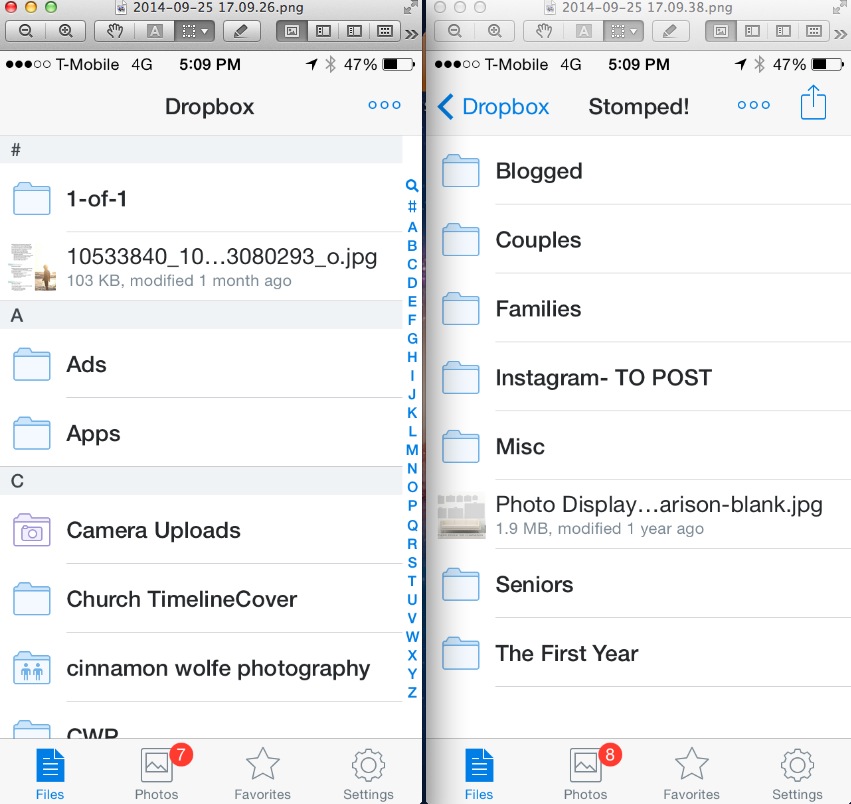Open the Ads folder
This screenshot has height=804, width=851.
pos(201,364)
